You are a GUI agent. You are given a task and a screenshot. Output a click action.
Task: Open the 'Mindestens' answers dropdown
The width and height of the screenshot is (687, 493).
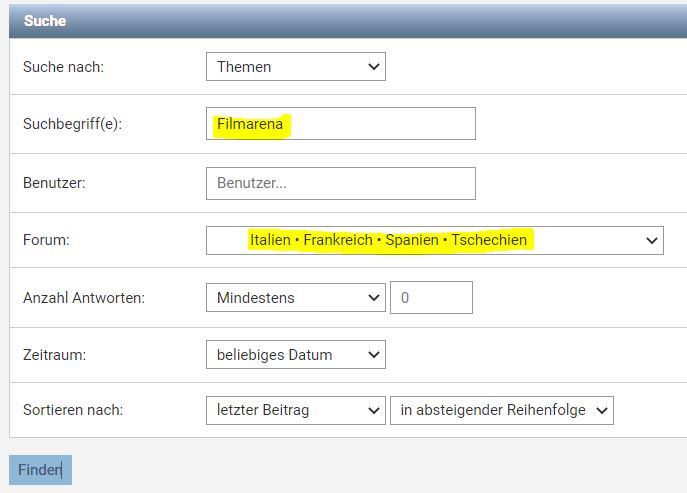[294, 297]
